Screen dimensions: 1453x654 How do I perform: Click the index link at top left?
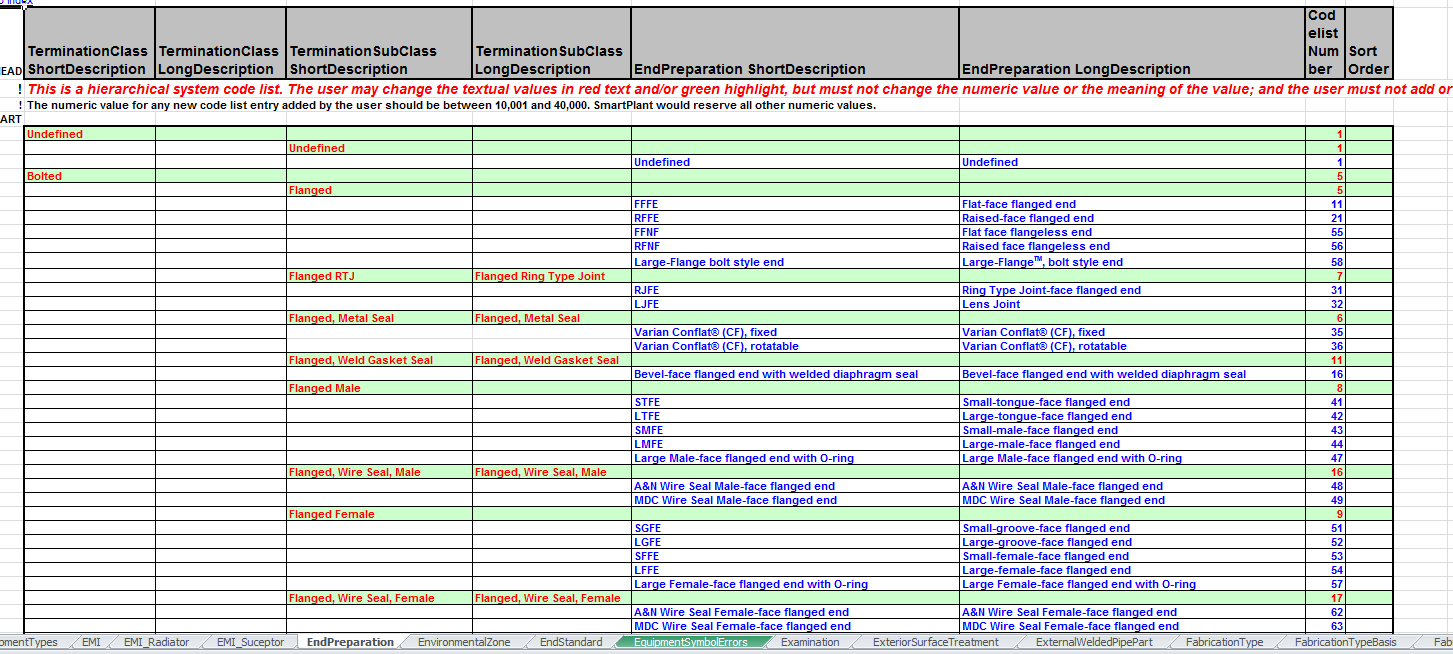click(16, 3)
